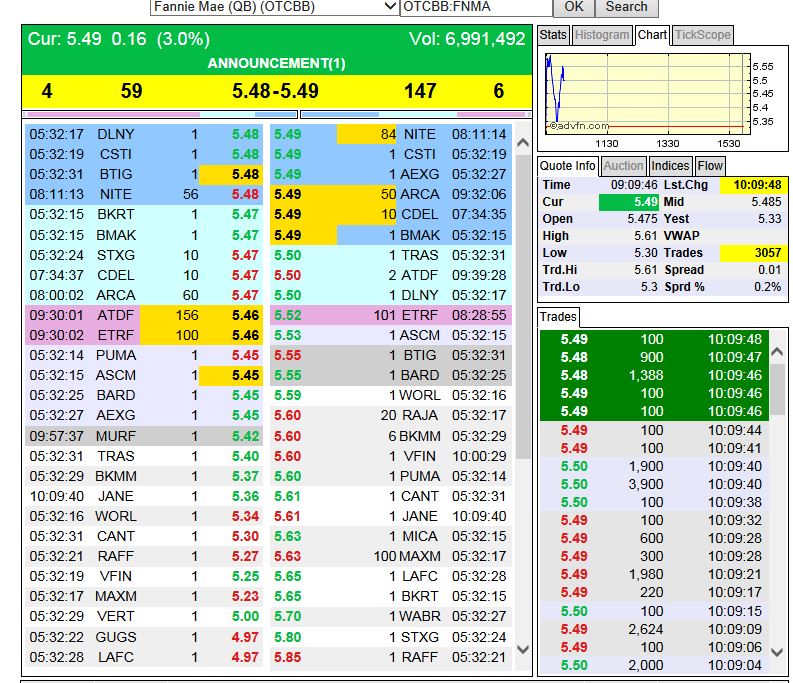This screenshot has height=683, width=793.
Task: Click the bid depth total 59
Action: 131,91
